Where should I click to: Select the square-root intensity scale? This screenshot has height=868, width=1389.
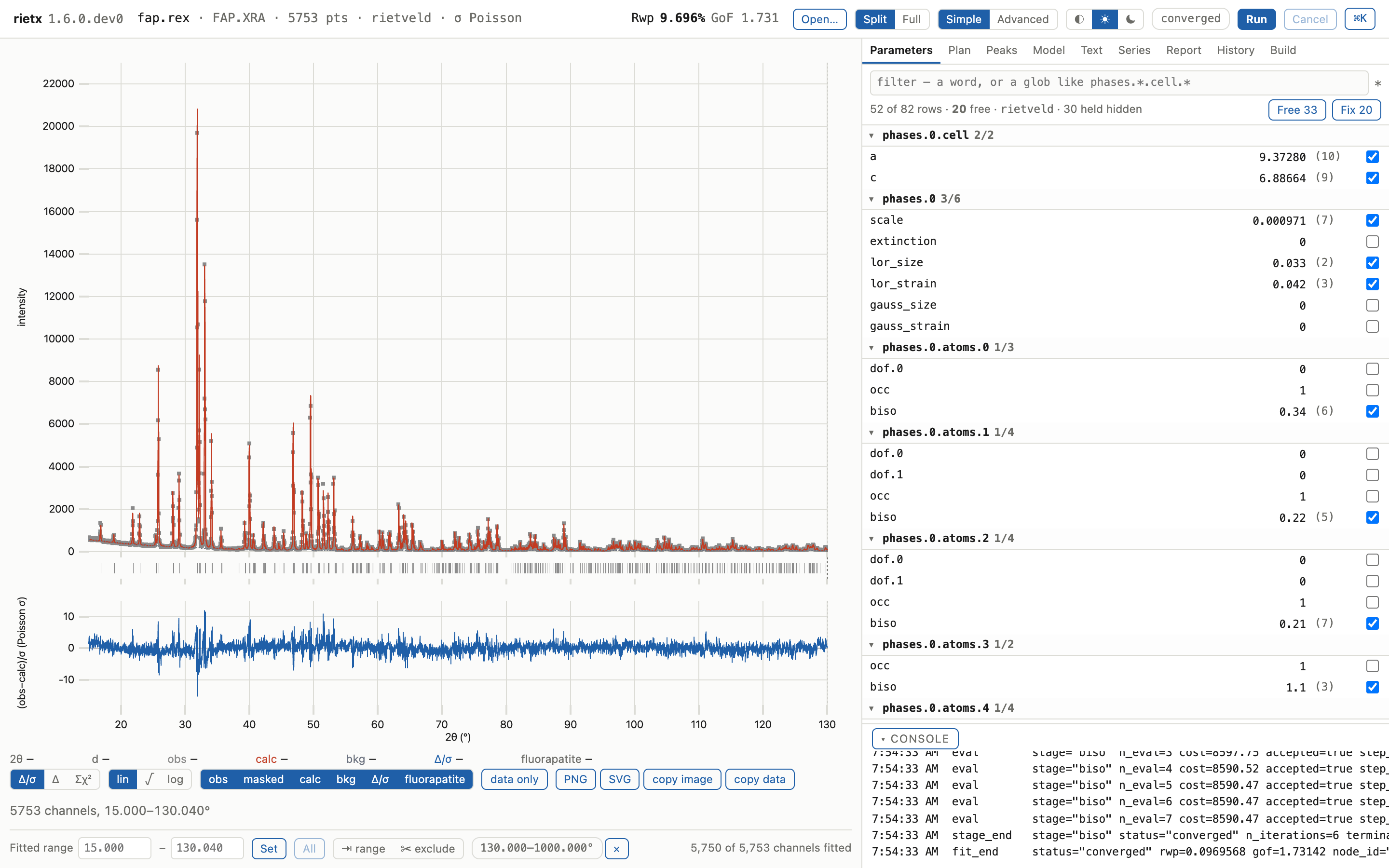click(149, 779)
